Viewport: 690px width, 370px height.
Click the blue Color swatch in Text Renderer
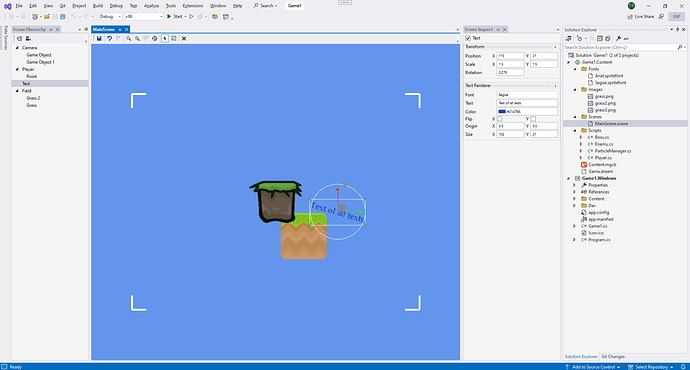502,112
